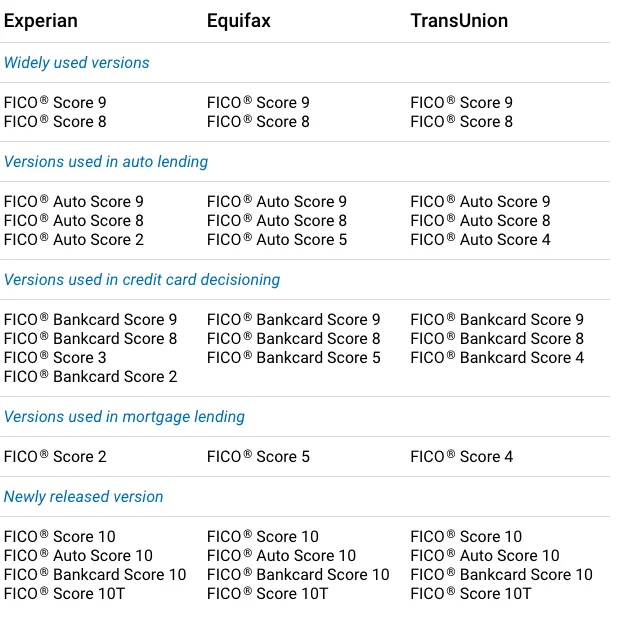Click "Versions used in credit card decisioning"

142,280
